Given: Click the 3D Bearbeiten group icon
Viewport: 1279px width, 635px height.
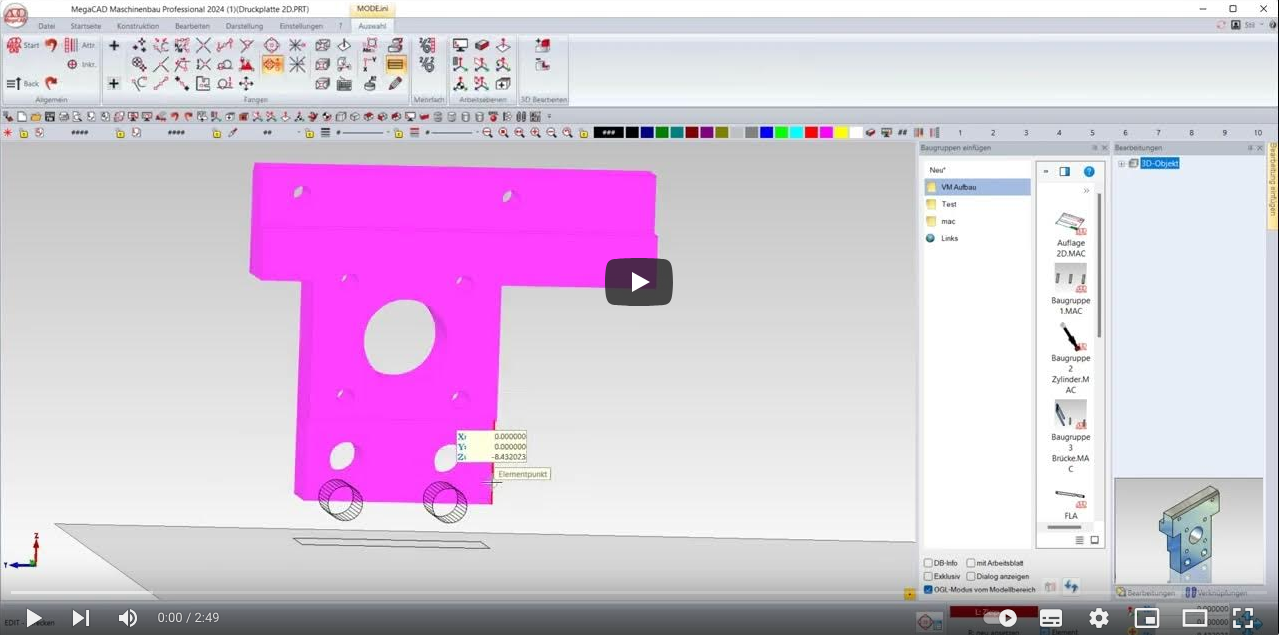Looking at the screenshot, I should 542,44.
